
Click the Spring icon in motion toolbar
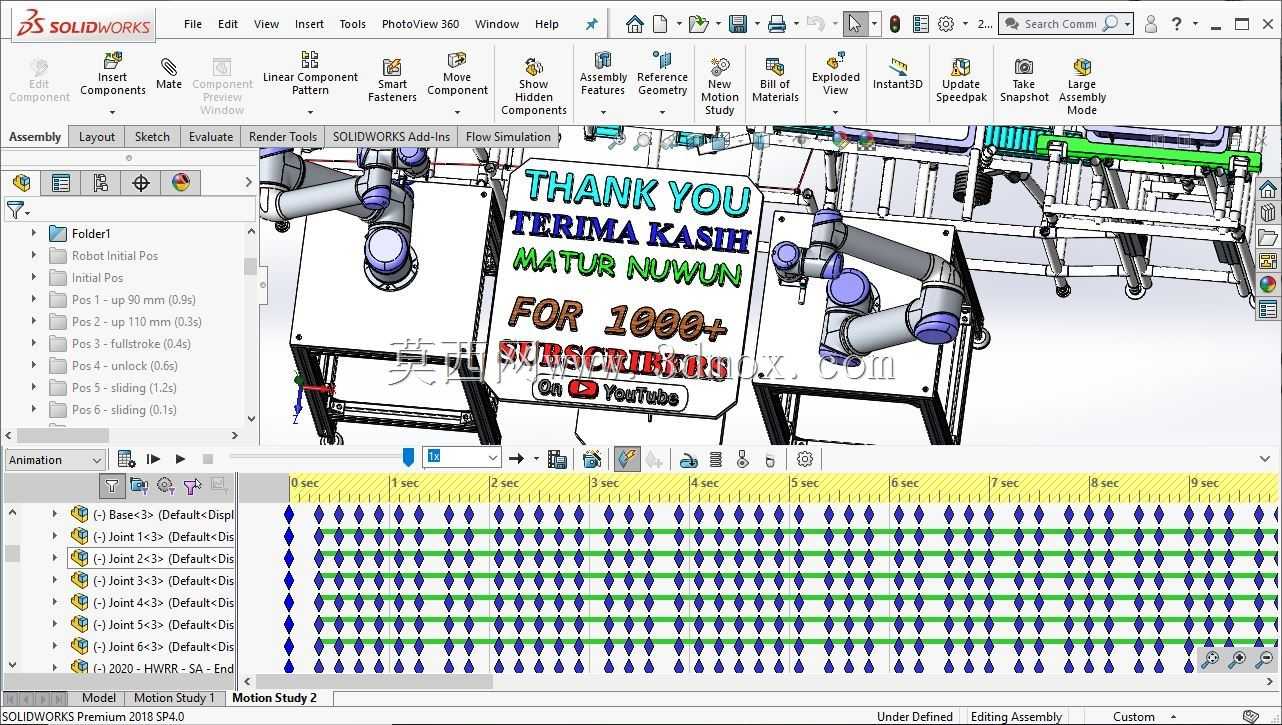pos(715,459)
